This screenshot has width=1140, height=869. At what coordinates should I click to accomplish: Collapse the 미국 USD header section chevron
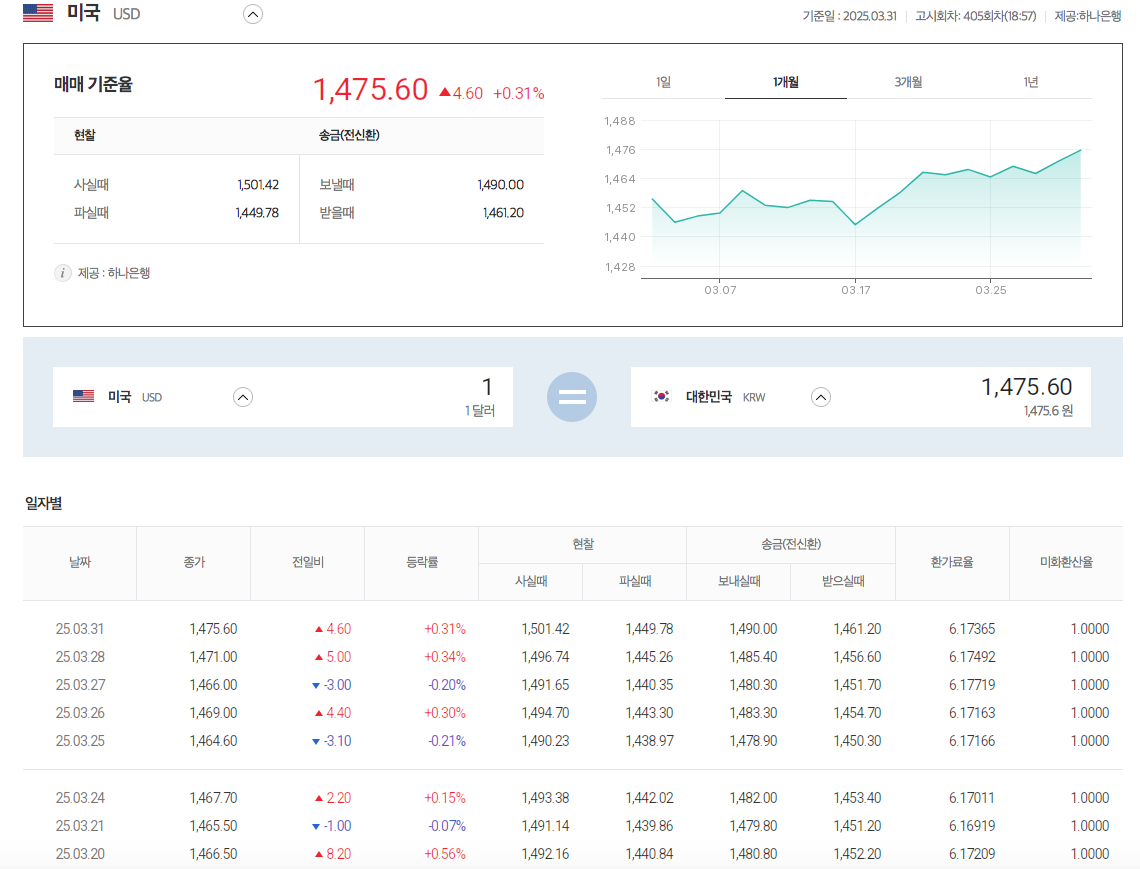(253, 14)
